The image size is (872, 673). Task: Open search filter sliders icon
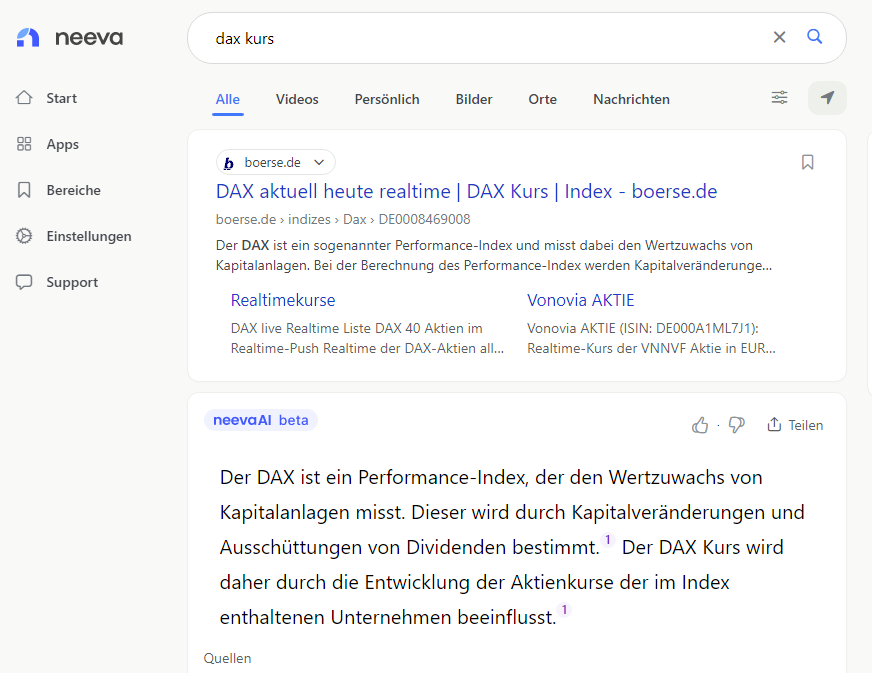(x=779, y=98)
